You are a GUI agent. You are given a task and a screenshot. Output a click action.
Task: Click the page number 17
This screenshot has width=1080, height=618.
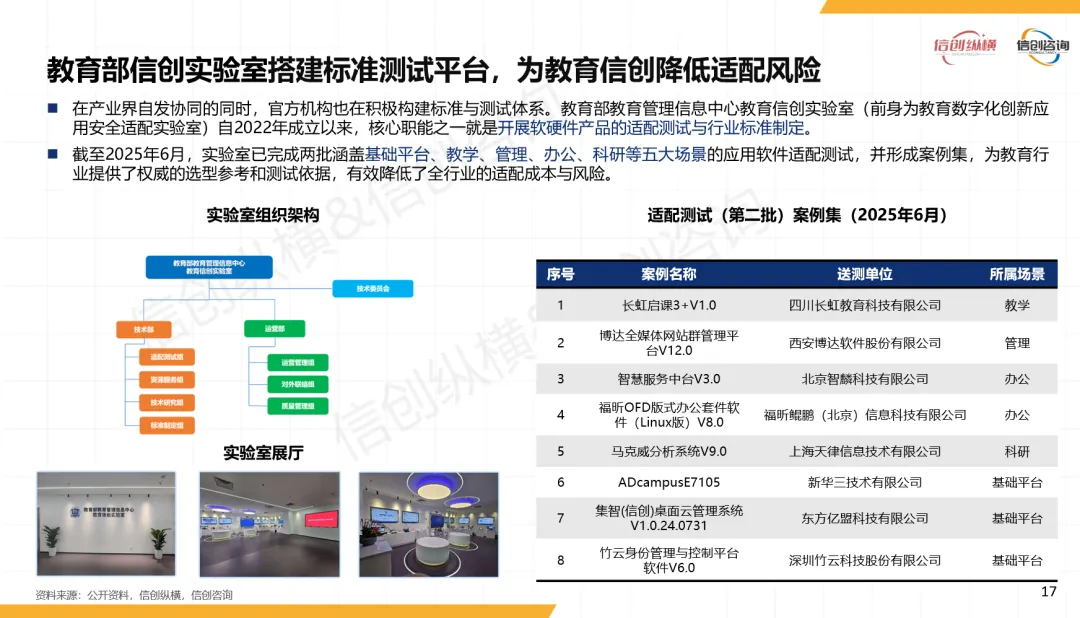(1048, 591)
